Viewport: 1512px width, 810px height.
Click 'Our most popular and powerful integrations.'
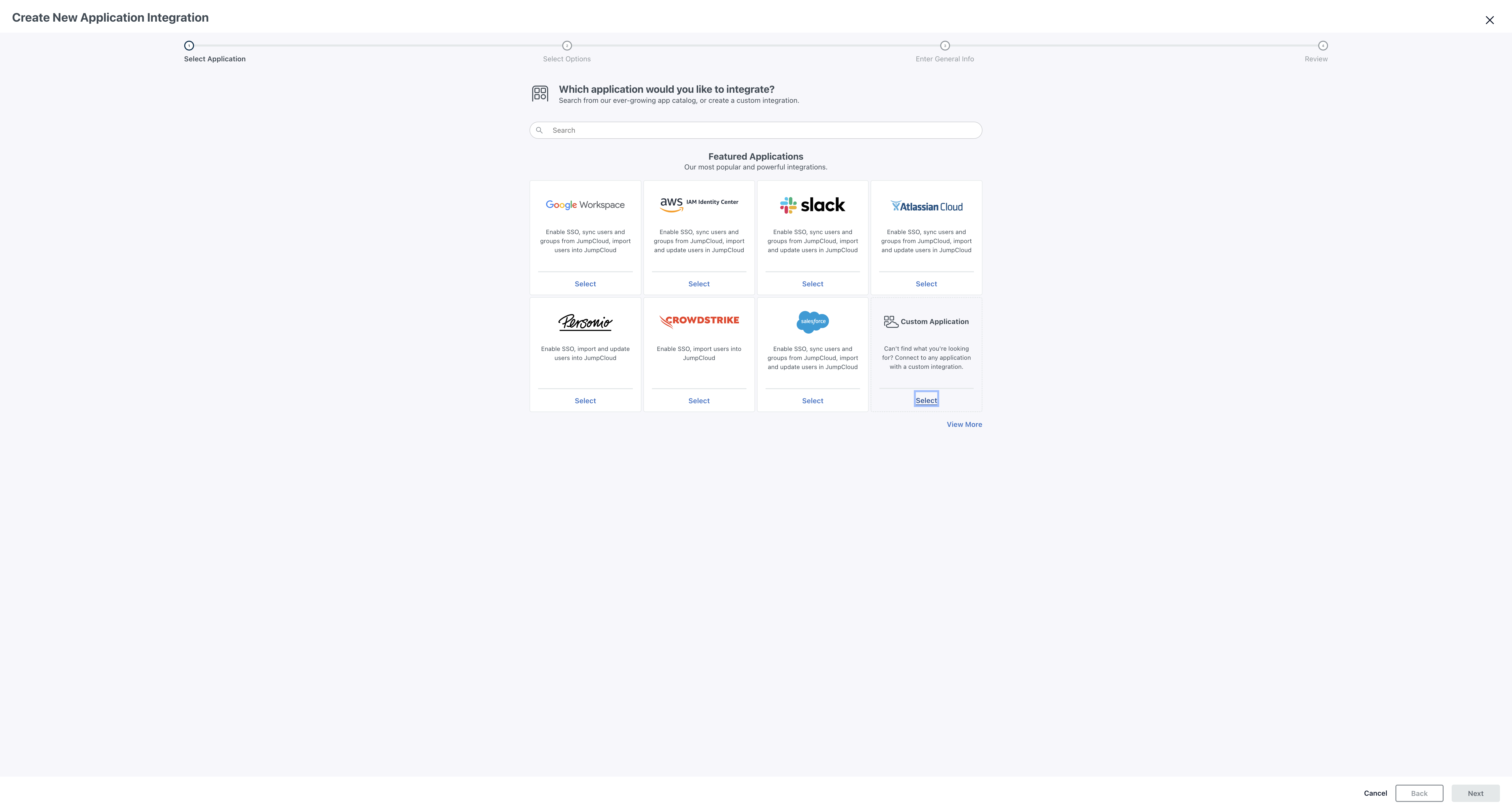(755, 167)
